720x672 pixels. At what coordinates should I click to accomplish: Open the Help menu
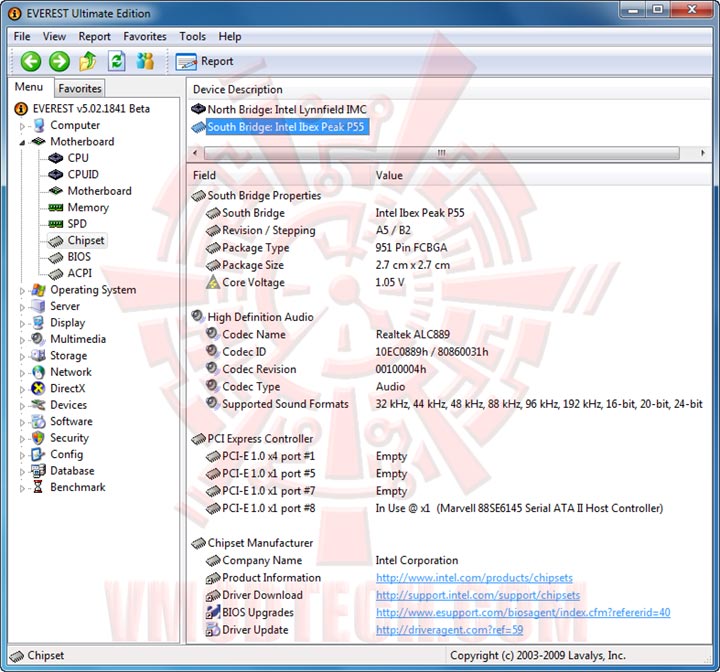[230, 36]
